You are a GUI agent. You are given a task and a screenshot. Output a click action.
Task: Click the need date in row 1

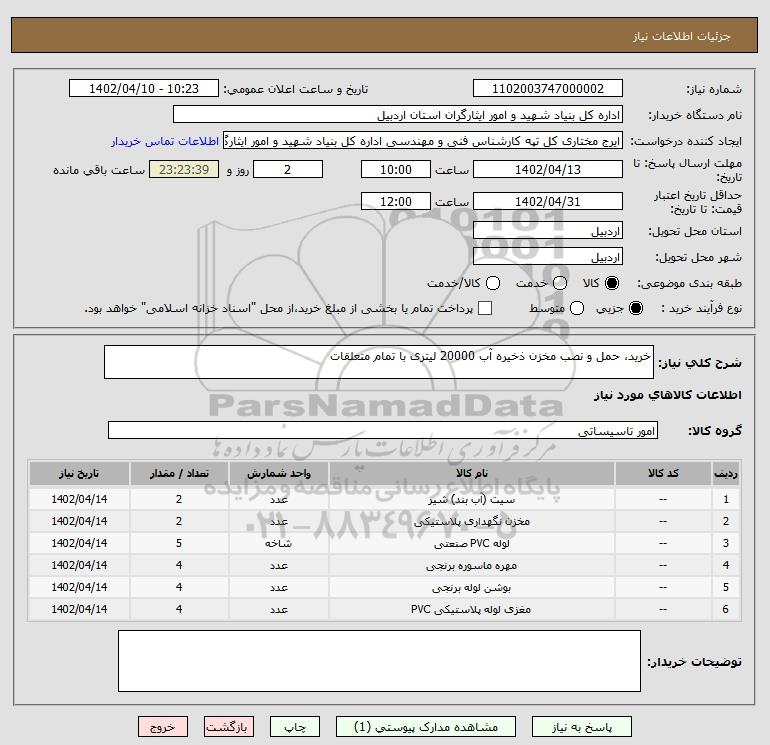click(x=79, y=499)
